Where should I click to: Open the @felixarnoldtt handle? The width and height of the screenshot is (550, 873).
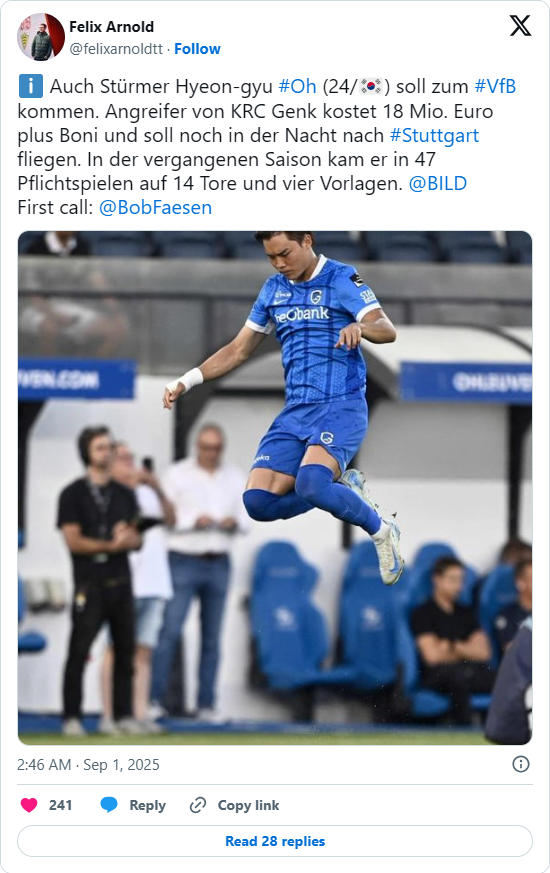tap(116, 49)
